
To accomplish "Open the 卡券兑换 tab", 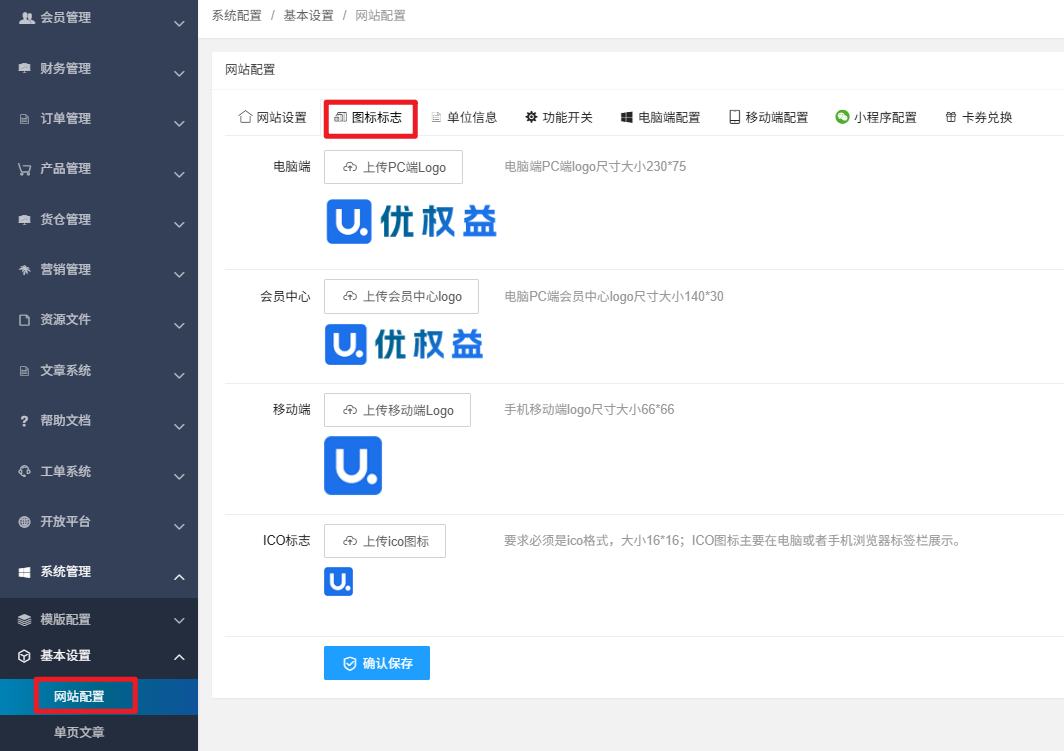I will pos(978,117).
